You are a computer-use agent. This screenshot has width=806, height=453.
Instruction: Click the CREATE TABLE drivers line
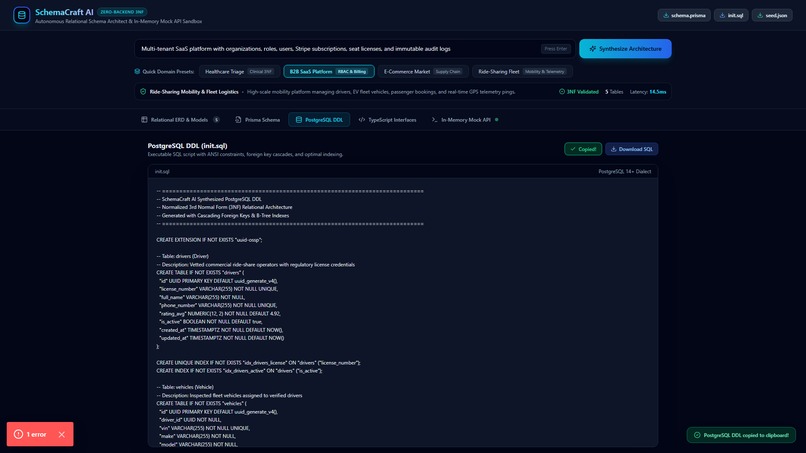coord(200,273)
